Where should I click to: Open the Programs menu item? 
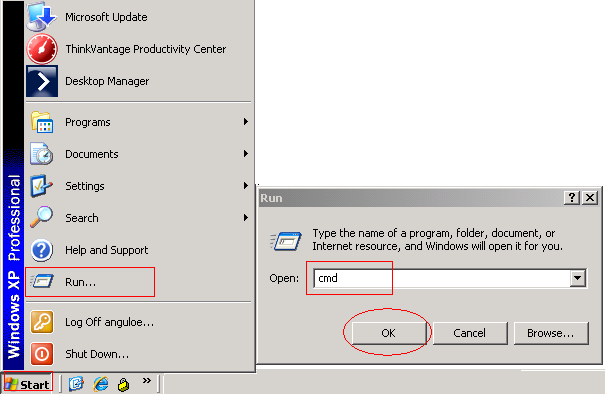(139, 122)
